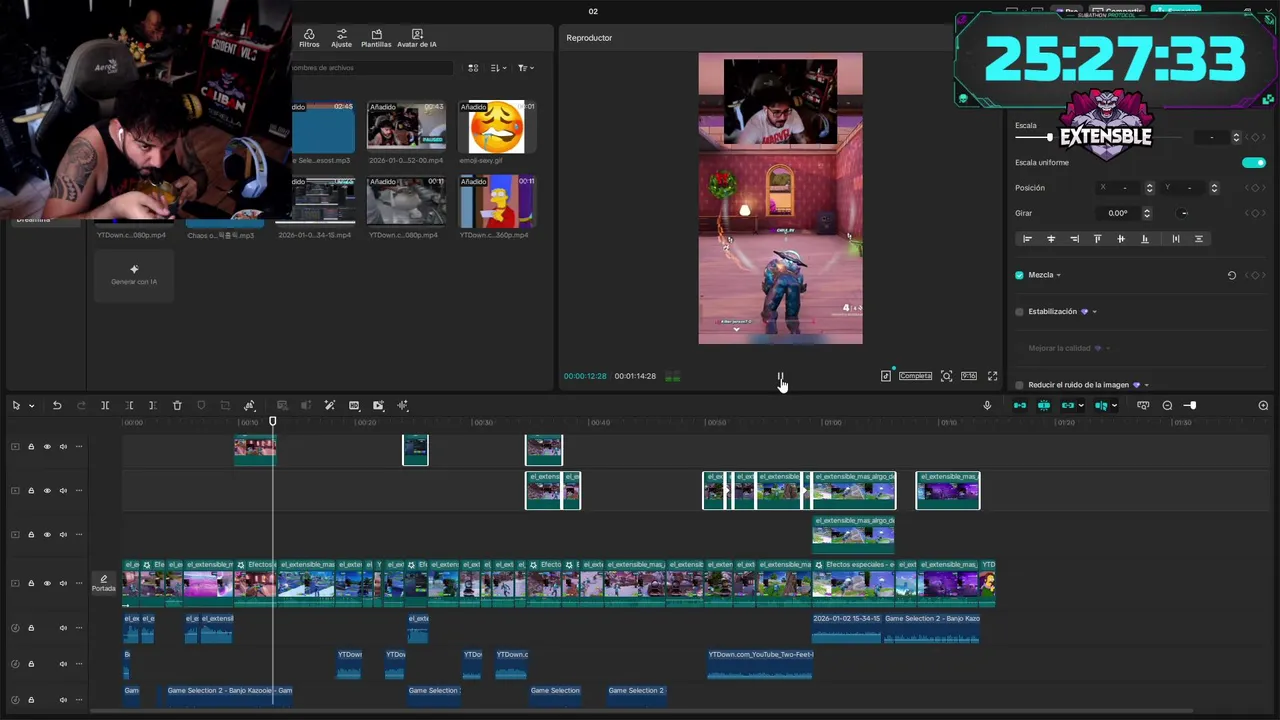Apply the auto enhance magic wand
1280x720 pixels.
(x=330, y=406)
